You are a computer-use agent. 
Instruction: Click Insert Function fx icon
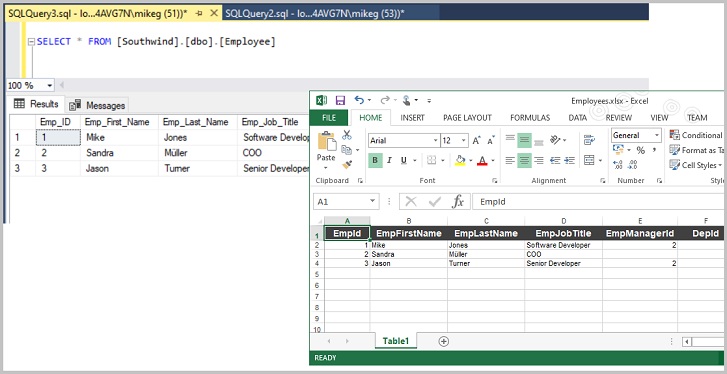(x=458, y=202)
